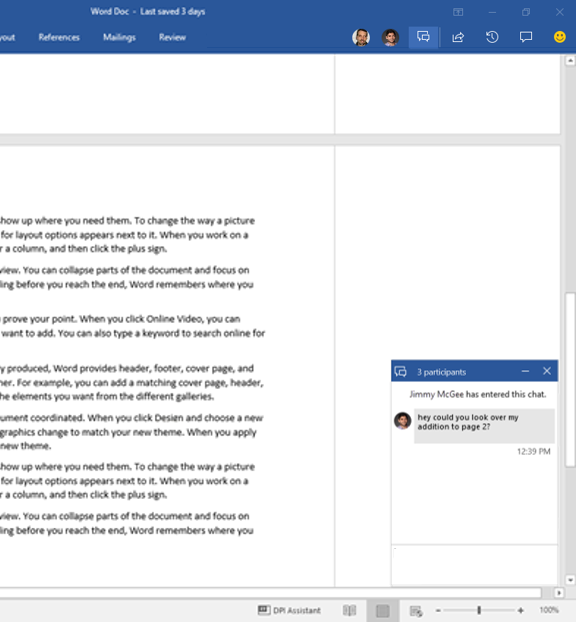Open the Review tab

(x=172, y=37)
